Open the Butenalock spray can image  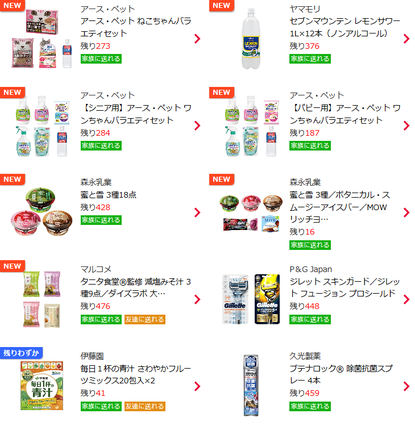[251, 386]
